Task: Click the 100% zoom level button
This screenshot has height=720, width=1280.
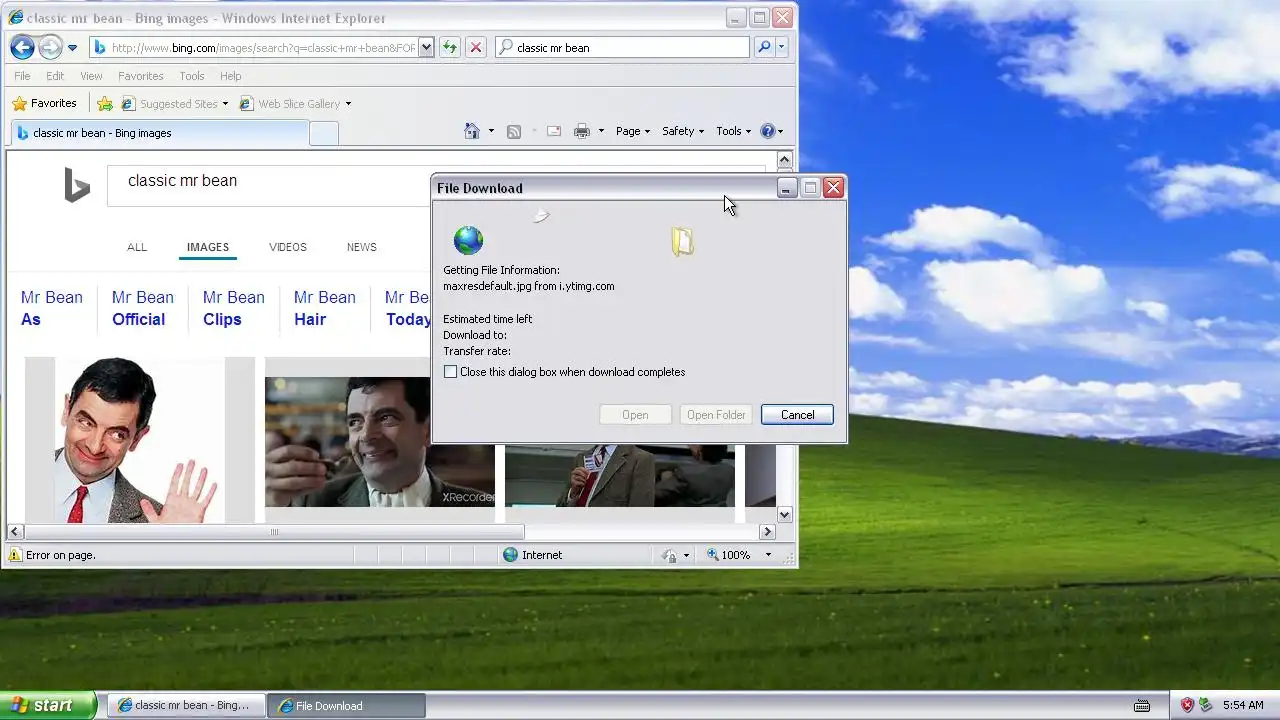Action: click(x=730, y=555)
